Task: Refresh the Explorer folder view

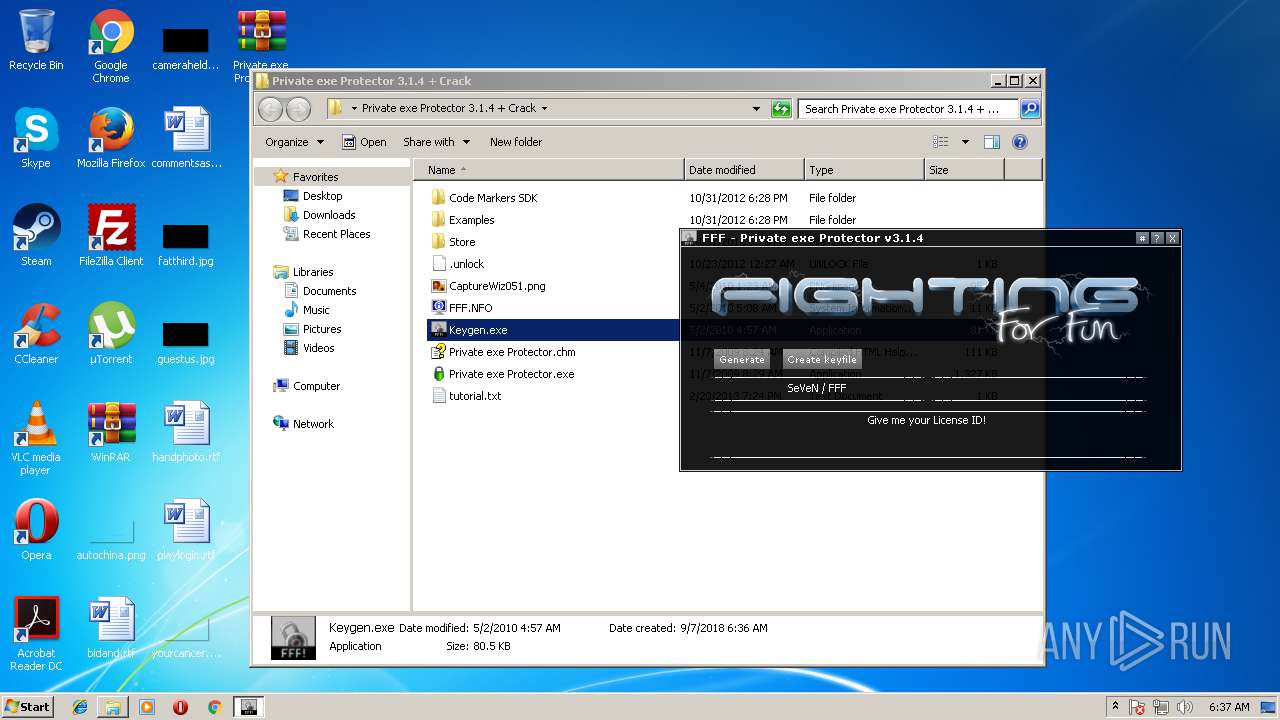Action: coord(781,109)
